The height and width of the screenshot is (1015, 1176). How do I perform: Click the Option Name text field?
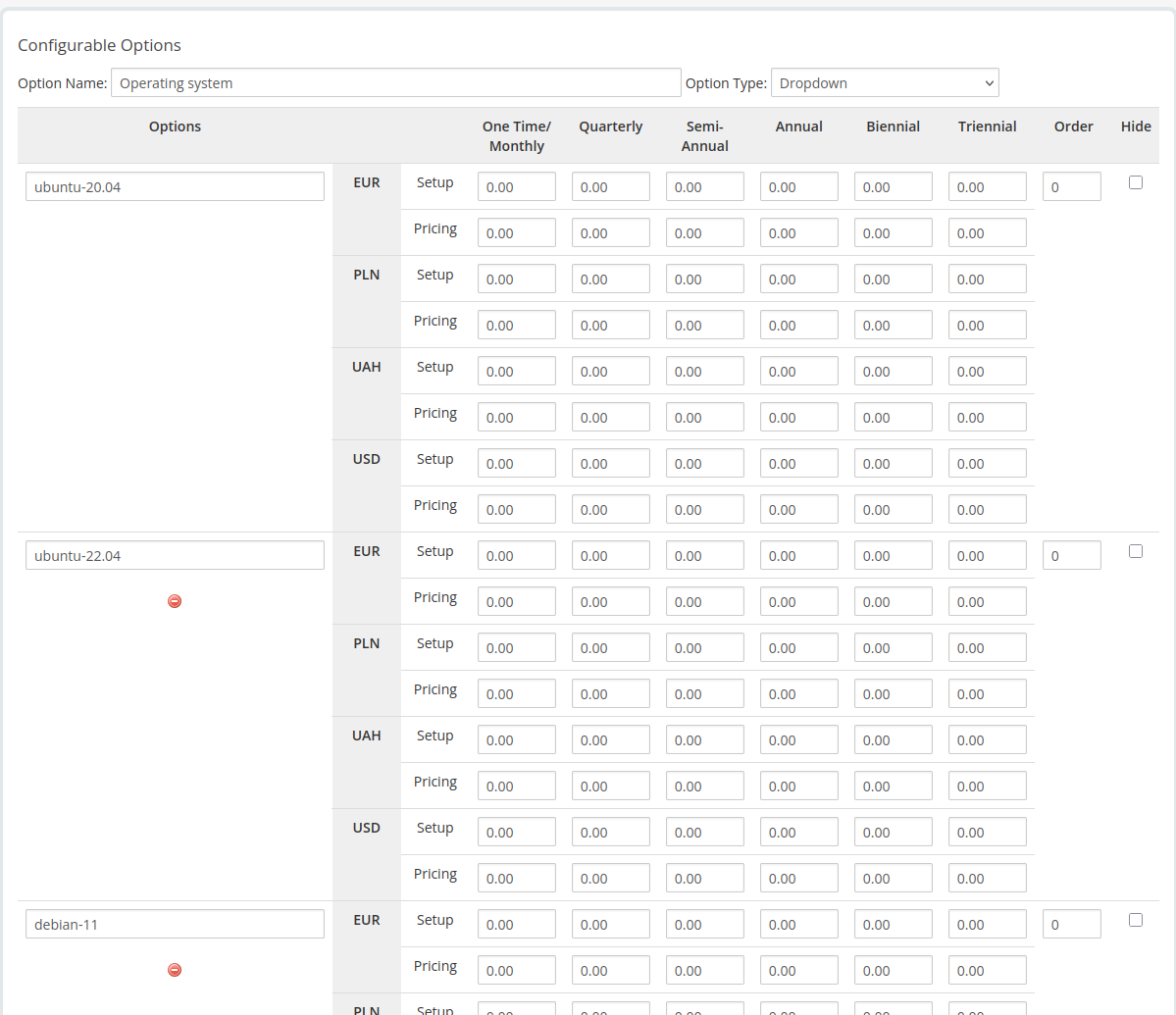click(x=396, y=83)
